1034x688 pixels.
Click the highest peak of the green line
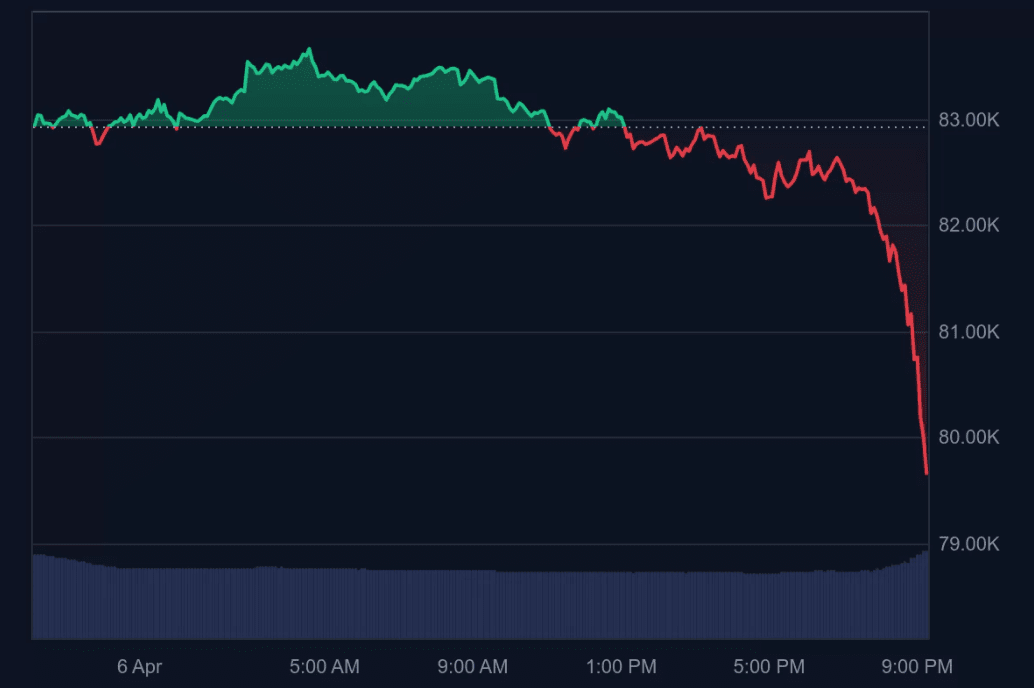pyautogui.click(x=310, y=49)
